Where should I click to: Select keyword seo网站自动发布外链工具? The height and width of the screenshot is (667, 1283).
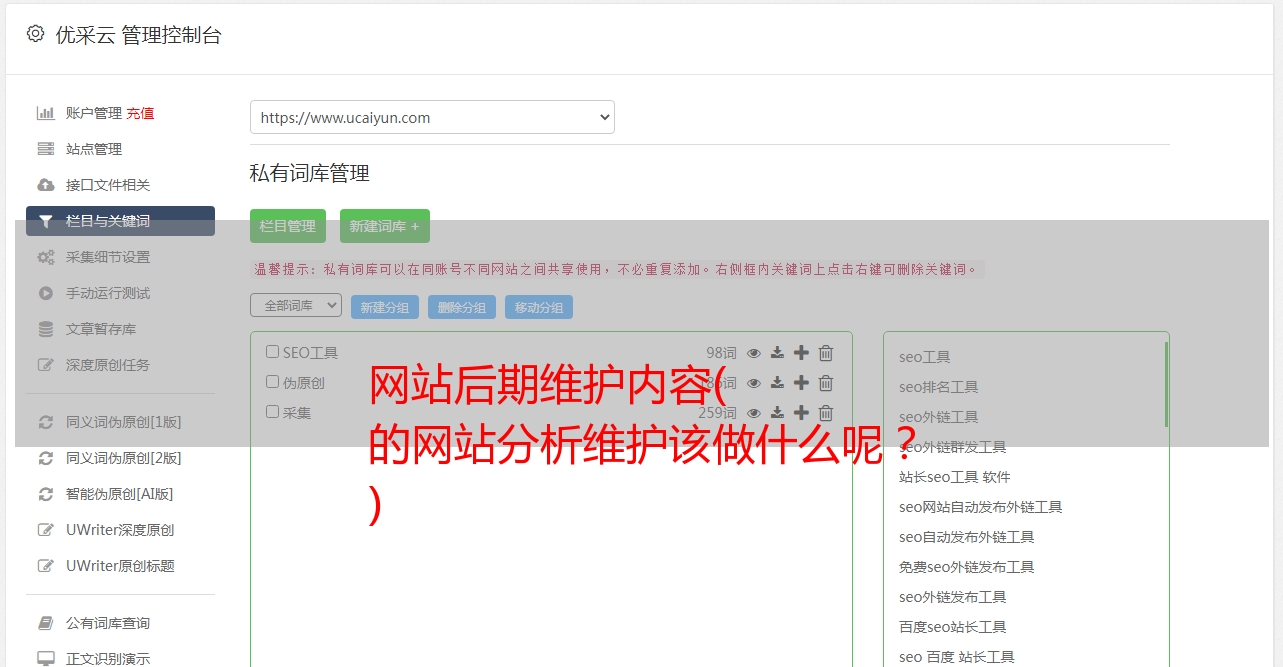(x=980, y=507)
